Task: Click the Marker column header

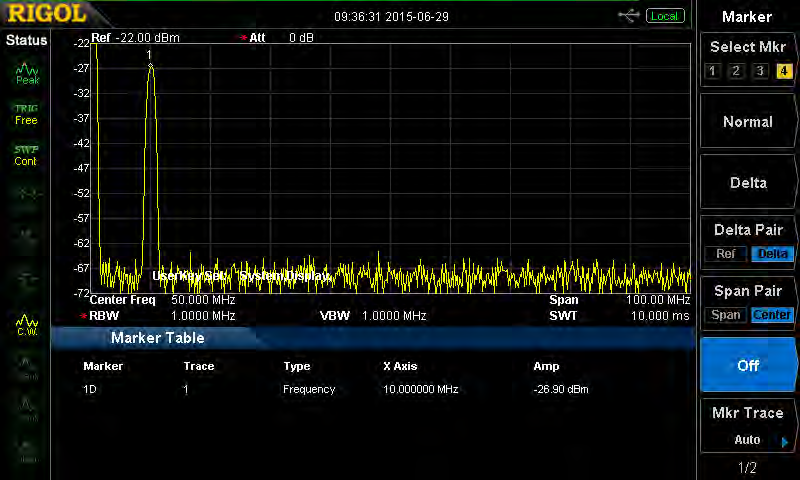Action: 103,366
